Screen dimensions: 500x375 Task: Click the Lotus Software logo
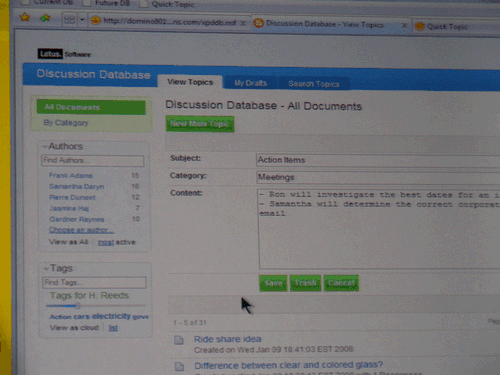(x=64, y=54)
